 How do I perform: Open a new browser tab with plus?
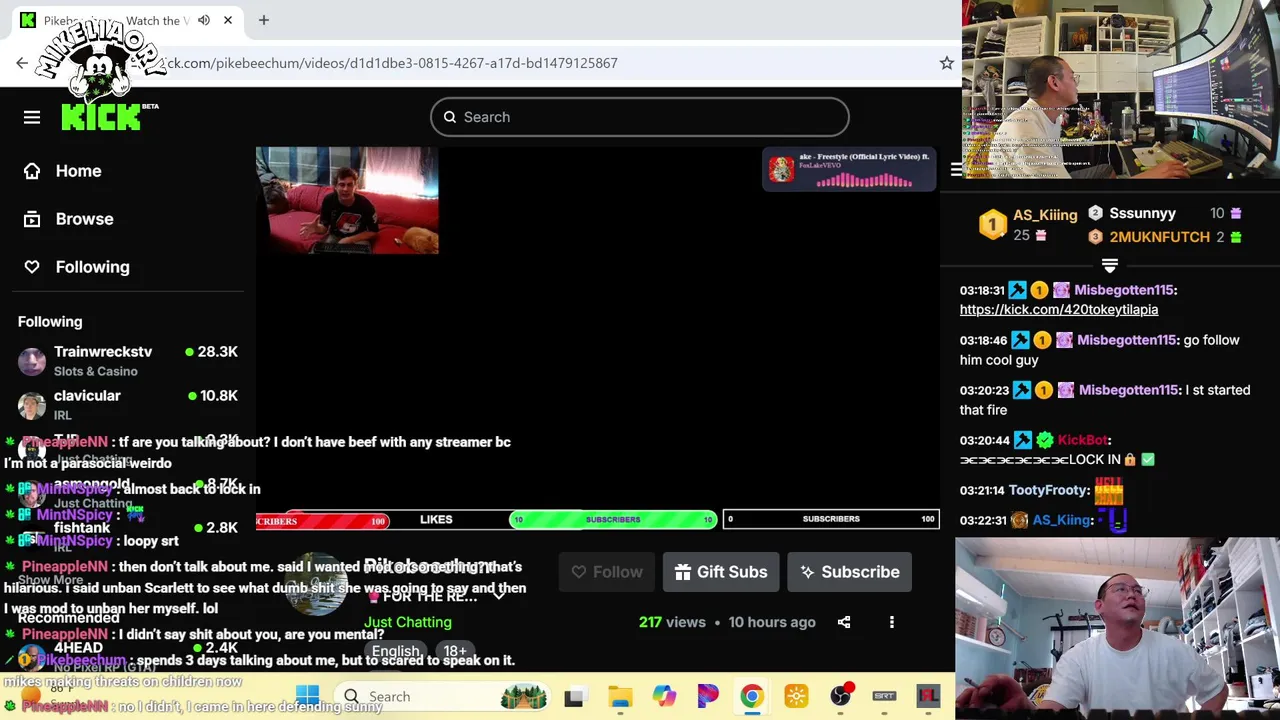pos(264,20)
